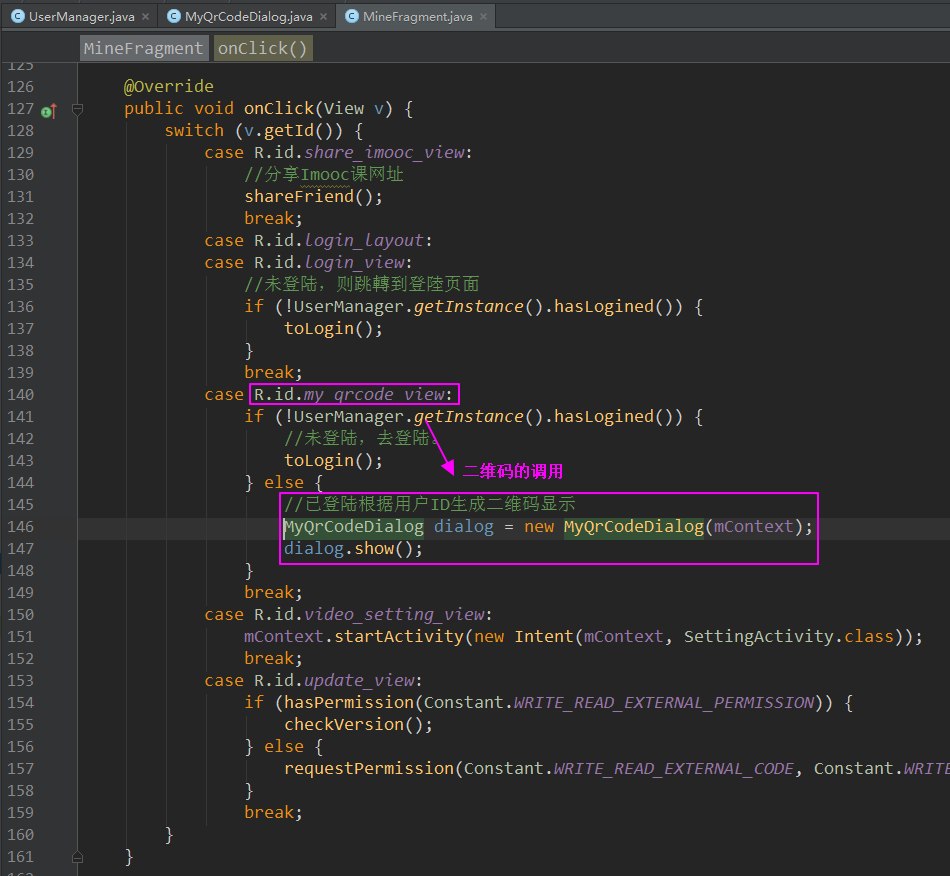Select the onClick() breadcrumb

tap(262, 48)
